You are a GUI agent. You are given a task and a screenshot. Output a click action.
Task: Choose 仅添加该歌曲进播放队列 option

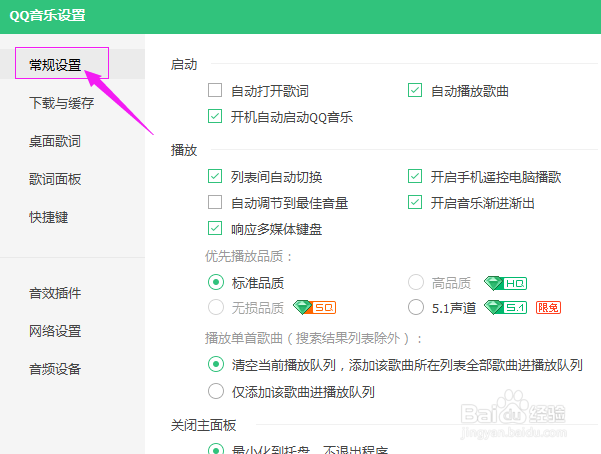(x=216, y=391)
